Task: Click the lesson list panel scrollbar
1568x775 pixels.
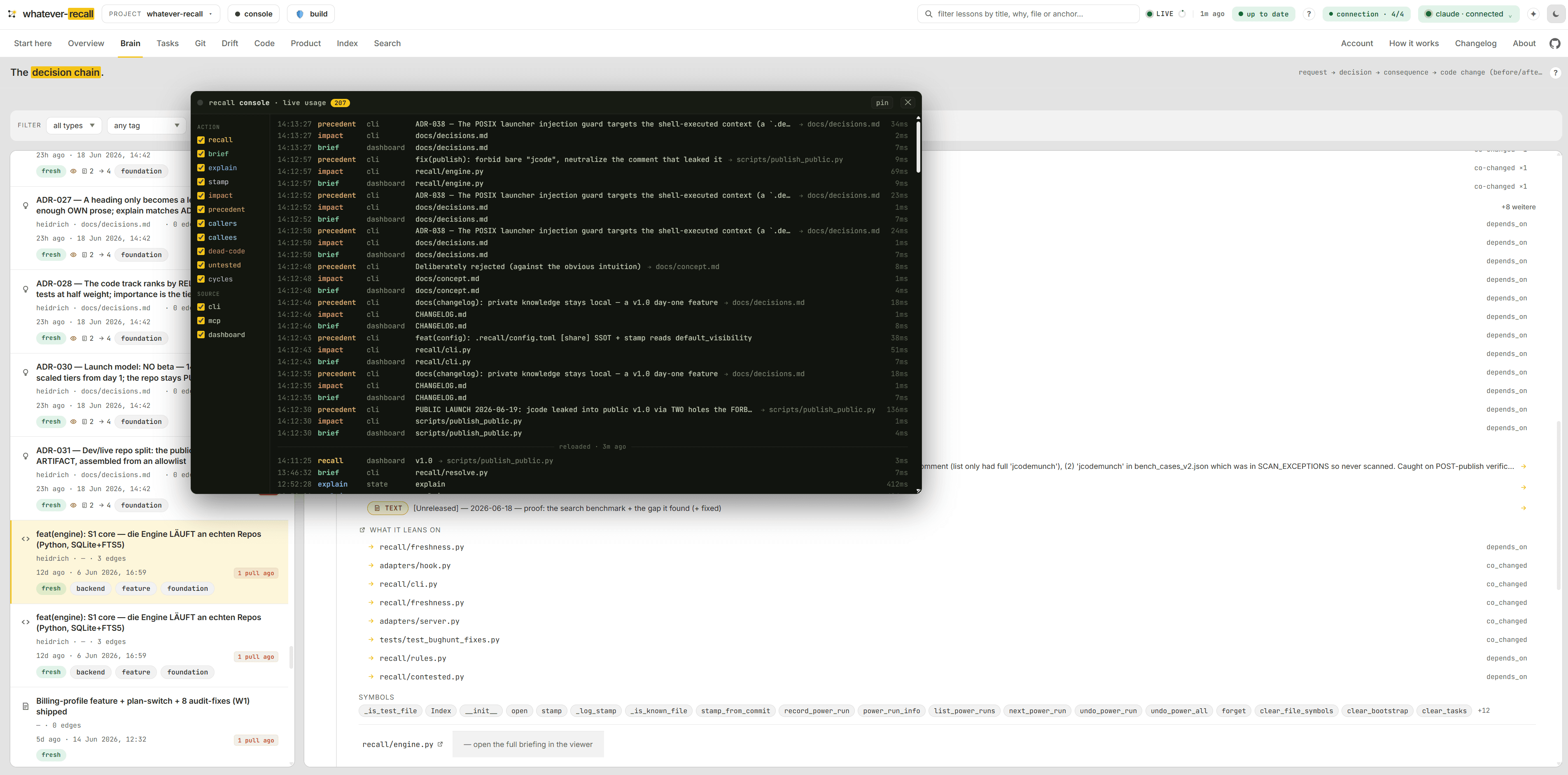Action: click(x=291, y=657)
